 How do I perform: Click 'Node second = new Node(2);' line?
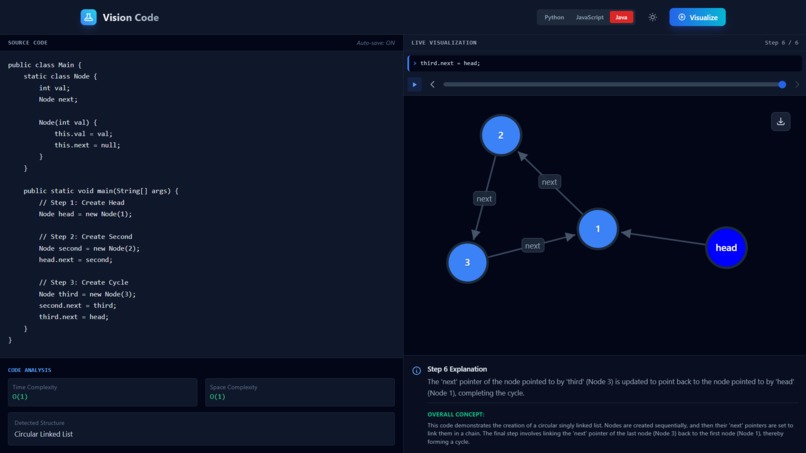pos(89,248)
